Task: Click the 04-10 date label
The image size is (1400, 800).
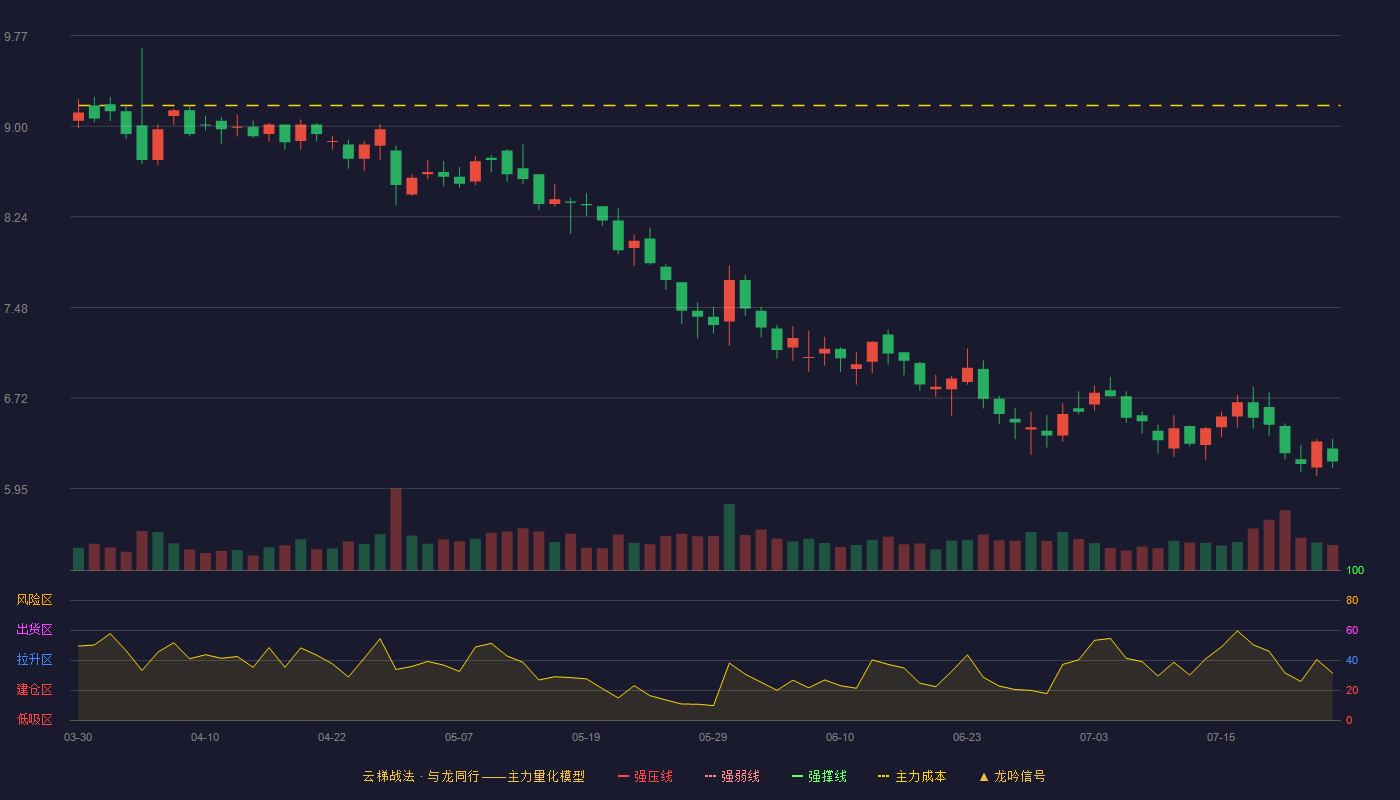Action: coord(205,737)
